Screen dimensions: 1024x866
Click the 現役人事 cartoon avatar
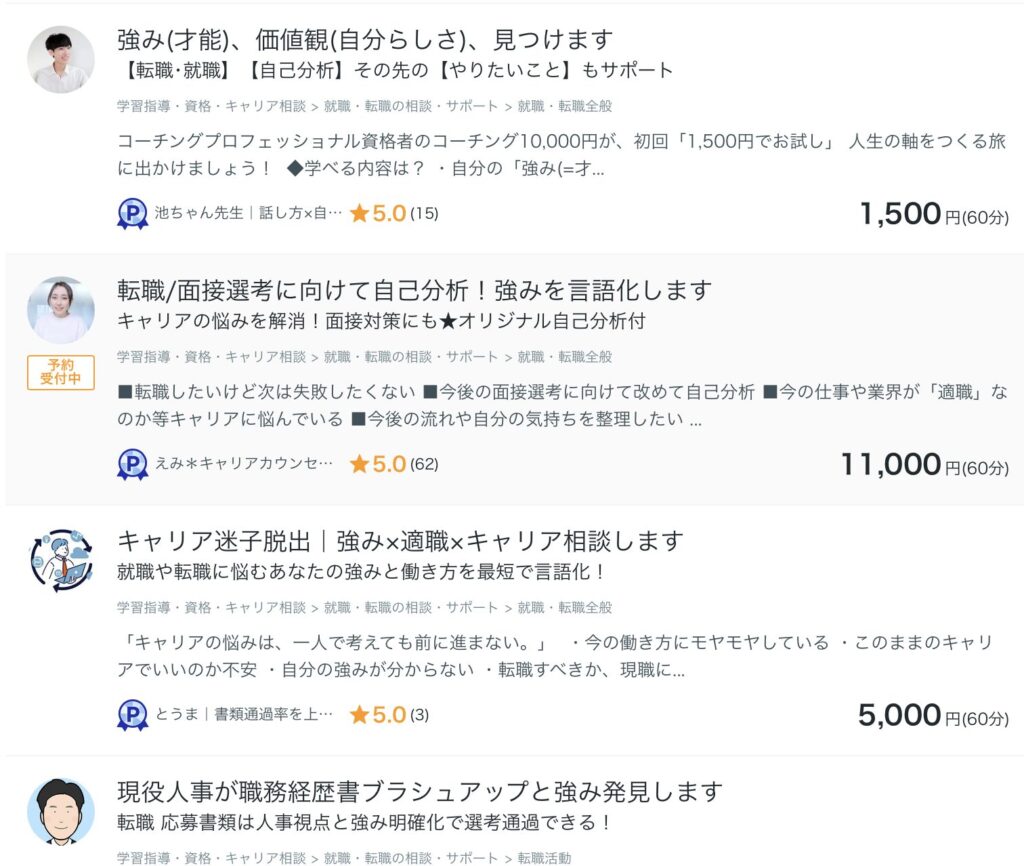click(x=60, y=811)
